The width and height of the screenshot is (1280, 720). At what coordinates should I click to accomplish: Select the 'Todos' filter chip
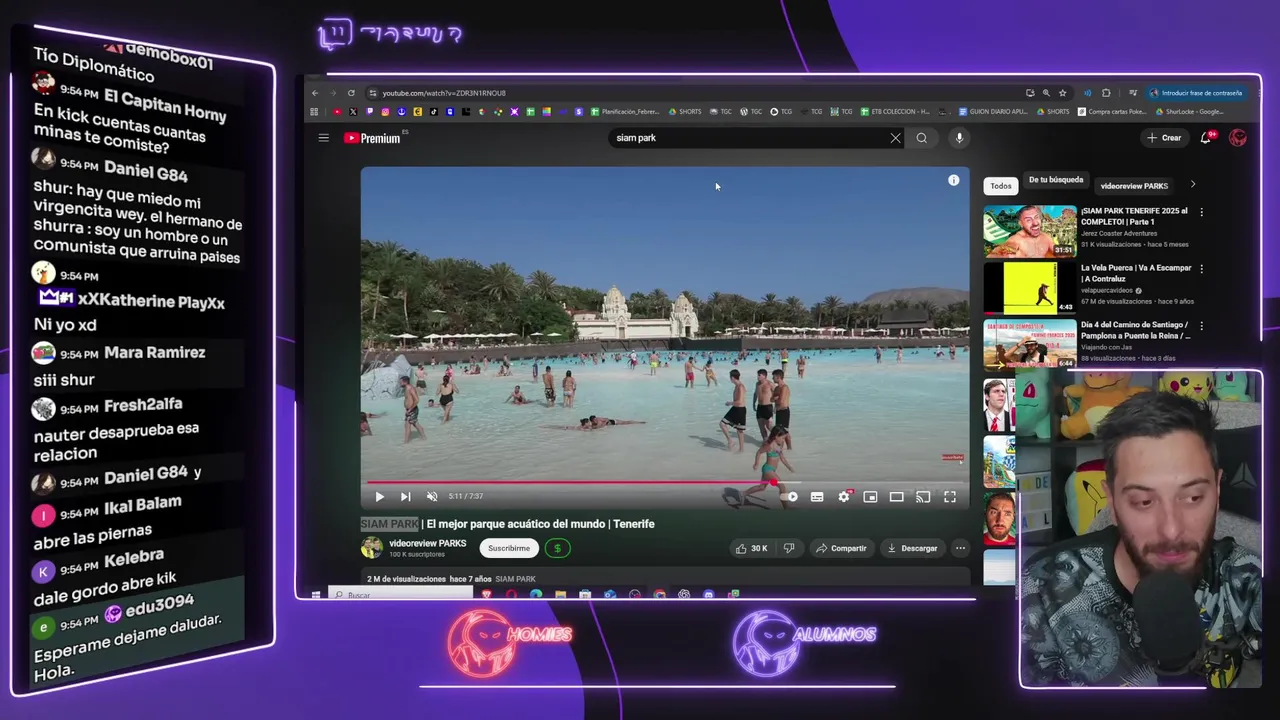[x=1001, y=185]
